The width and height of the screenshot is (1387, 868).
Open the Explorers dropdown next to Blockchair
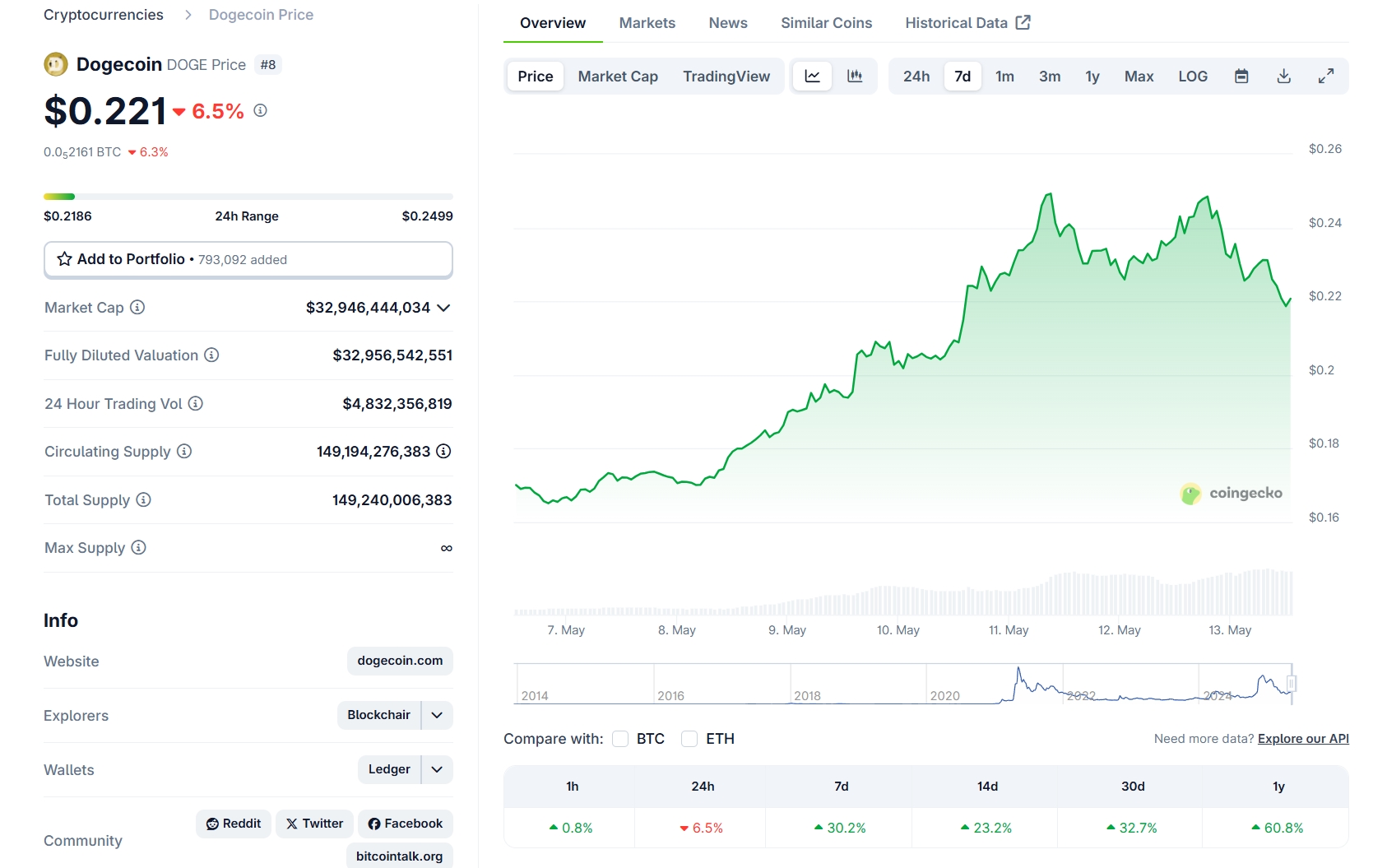pos(437,715)
